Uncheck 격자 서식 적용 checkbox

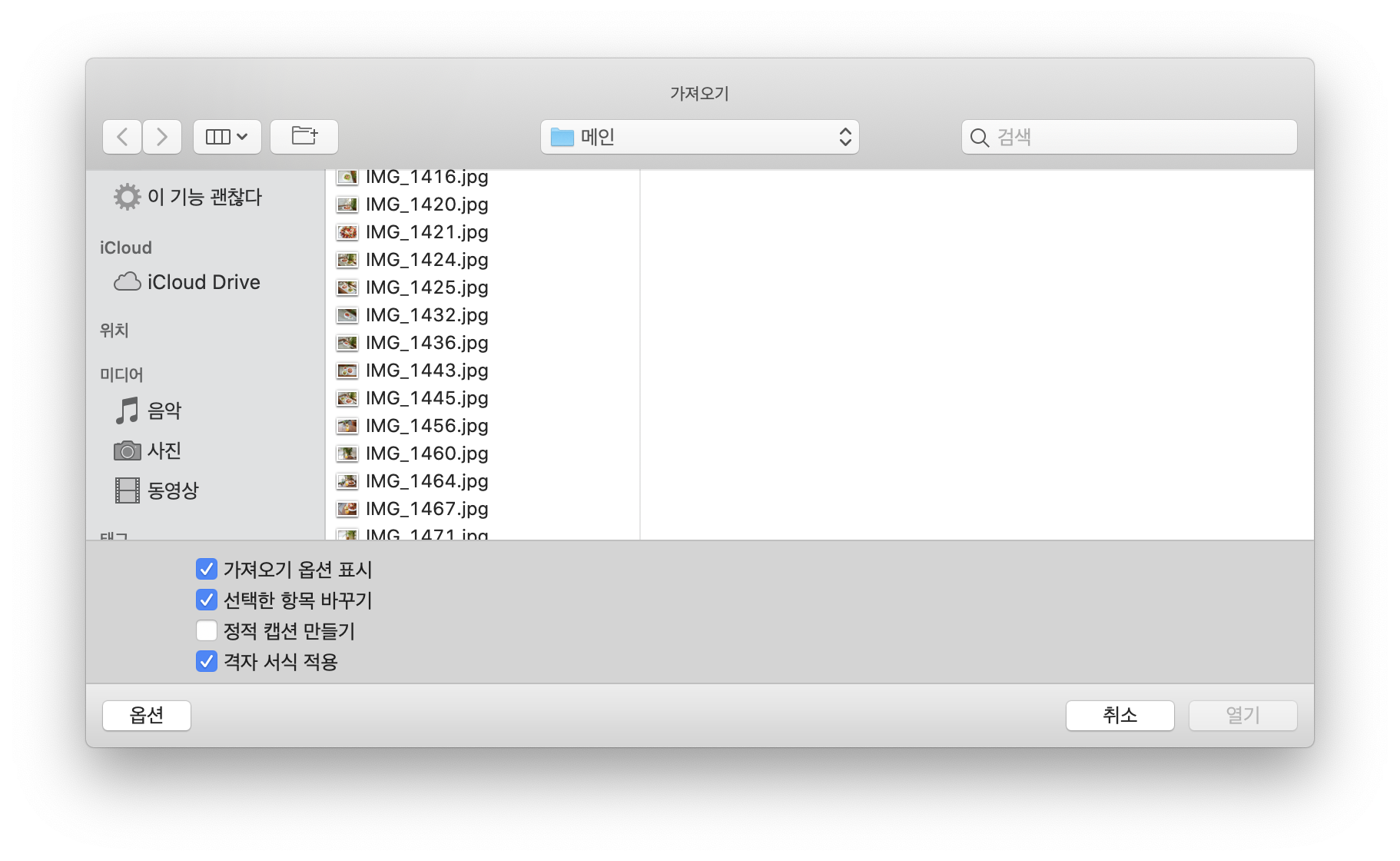click(x=207, y=661)
